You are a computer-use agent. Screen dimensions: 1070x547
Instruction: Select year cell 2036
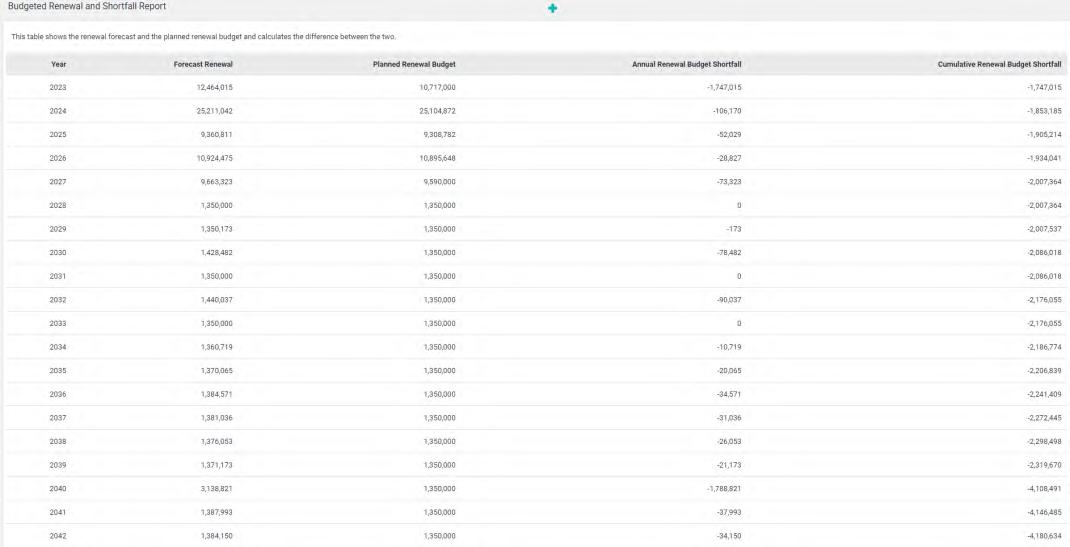click(x=58, y=394)
